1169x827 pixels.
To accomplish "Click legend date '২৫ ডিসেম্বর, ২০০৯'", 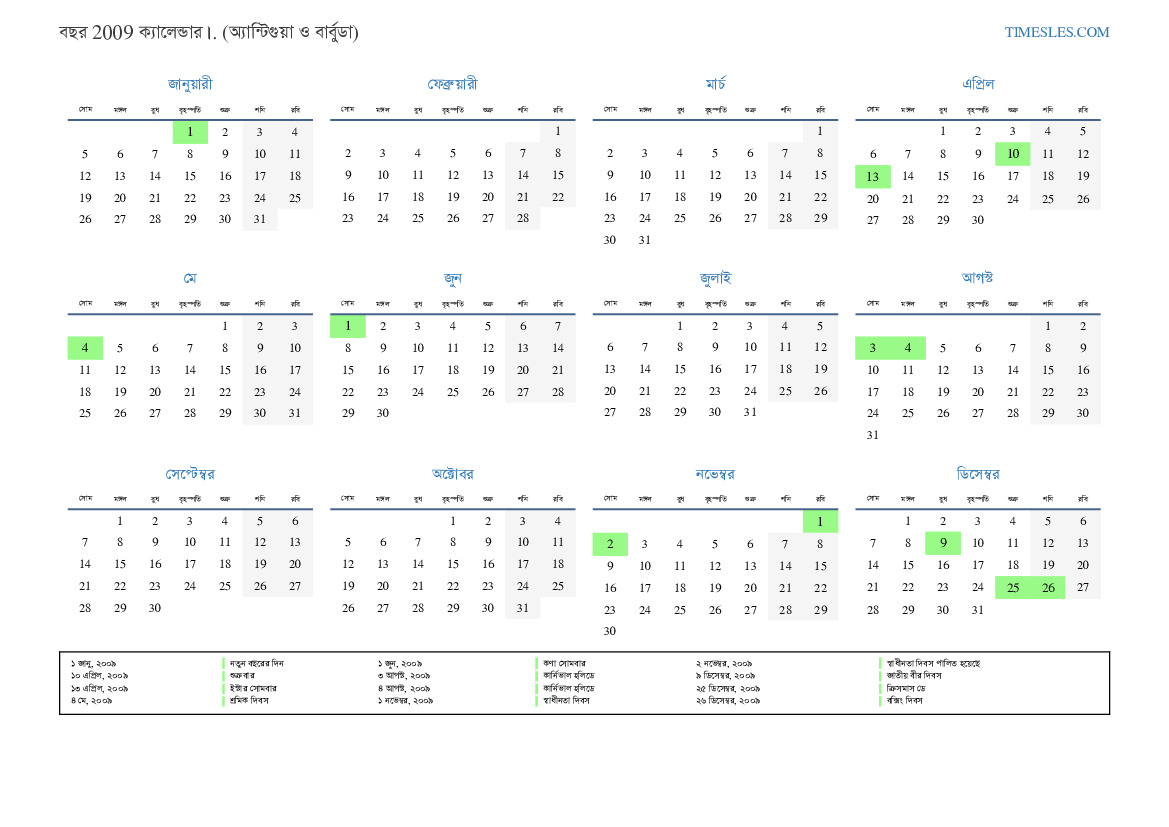I will 728,688.
